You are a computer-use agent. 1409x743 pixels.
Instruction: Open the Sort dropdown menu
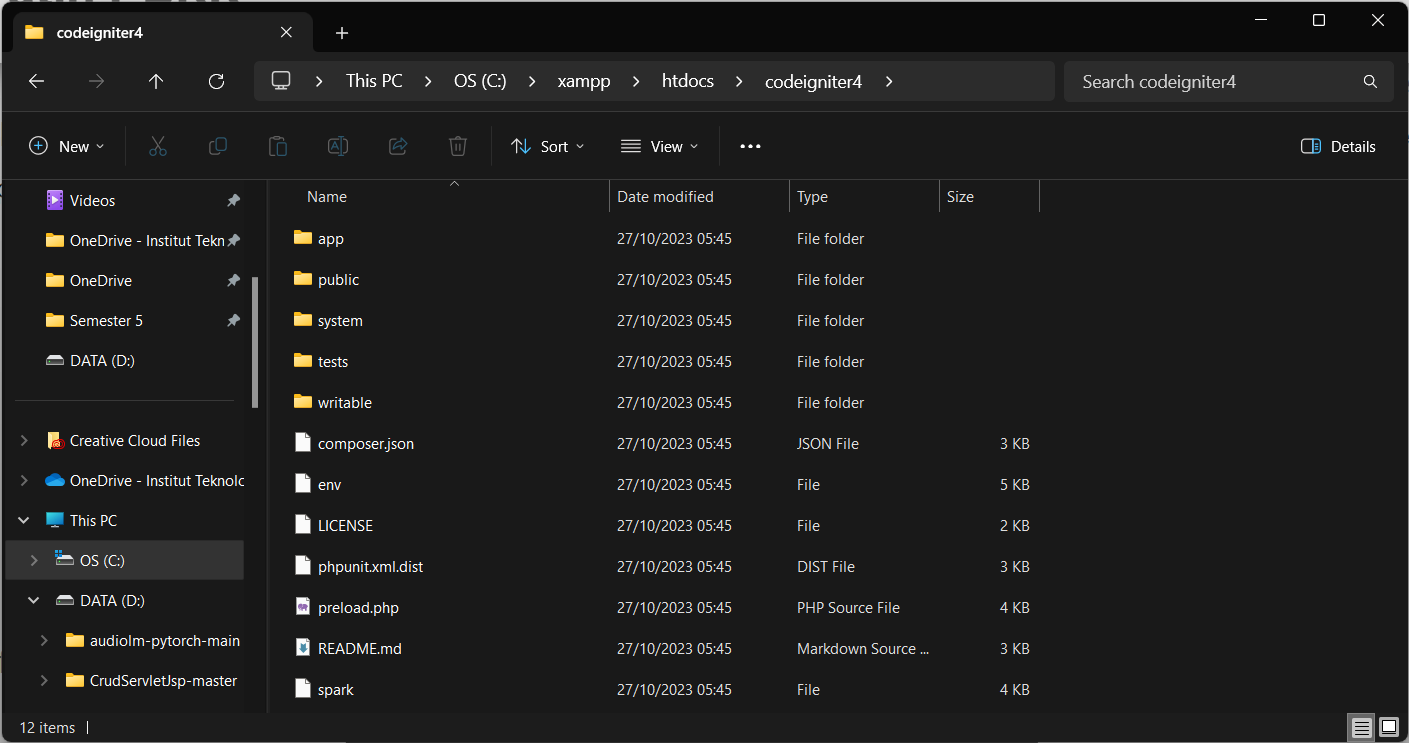pos(548,146)
